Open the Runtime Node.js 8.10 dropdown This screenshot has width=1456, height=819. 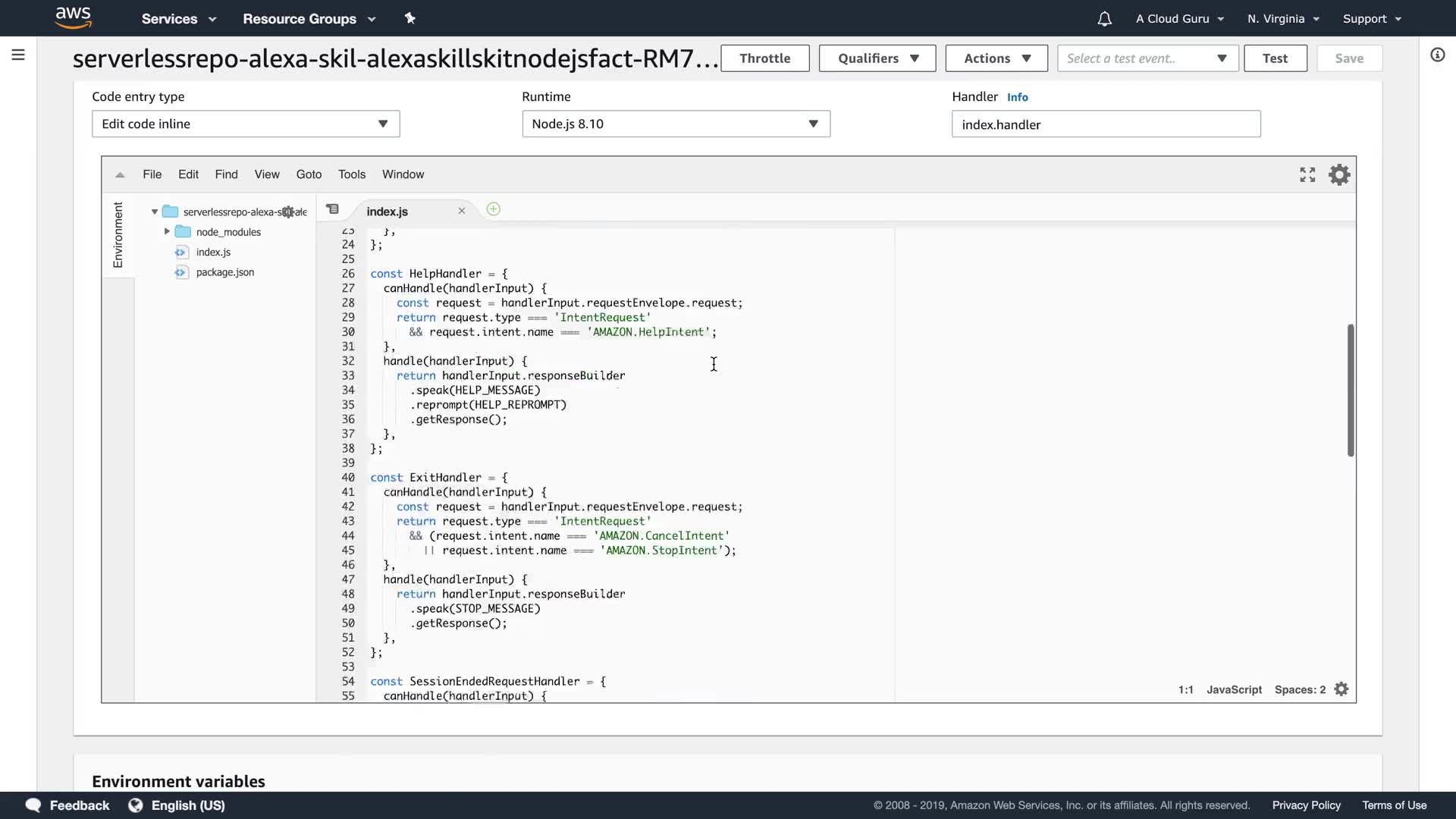click(x=676, y=124)
